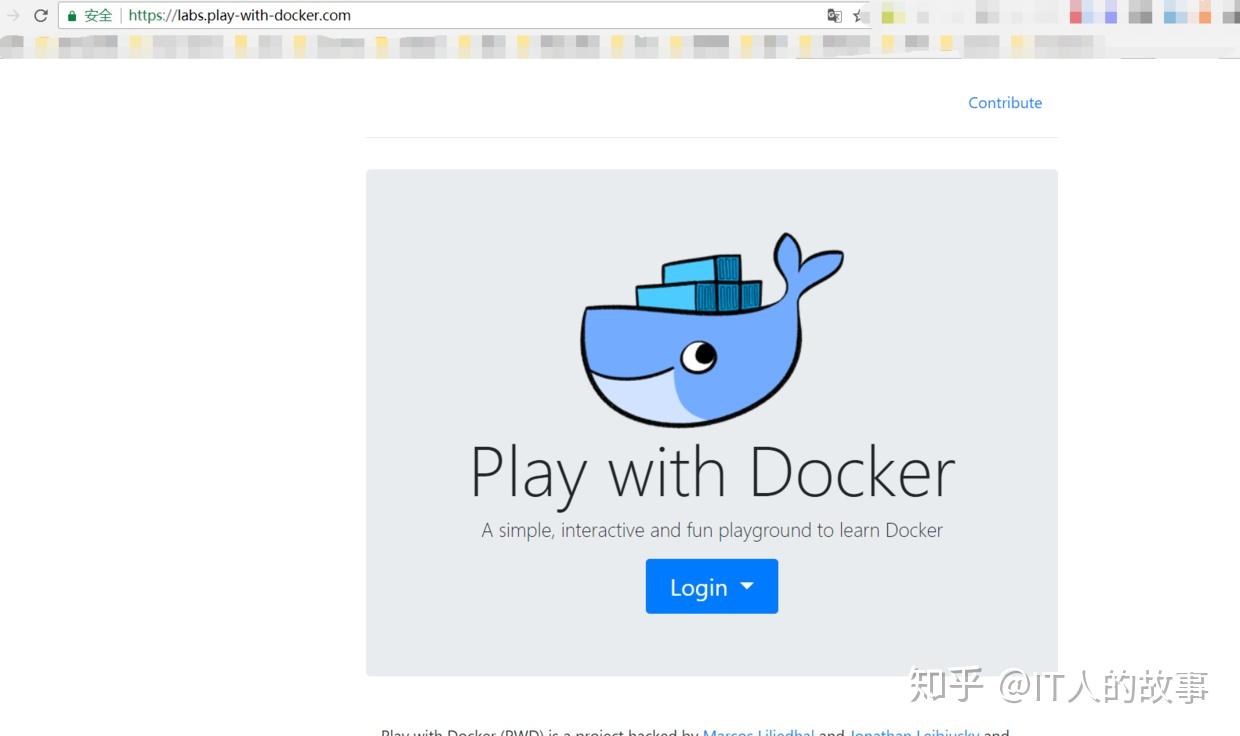Expand the caret next to Login
1240x736 pixels.
[x=745, y=587]
